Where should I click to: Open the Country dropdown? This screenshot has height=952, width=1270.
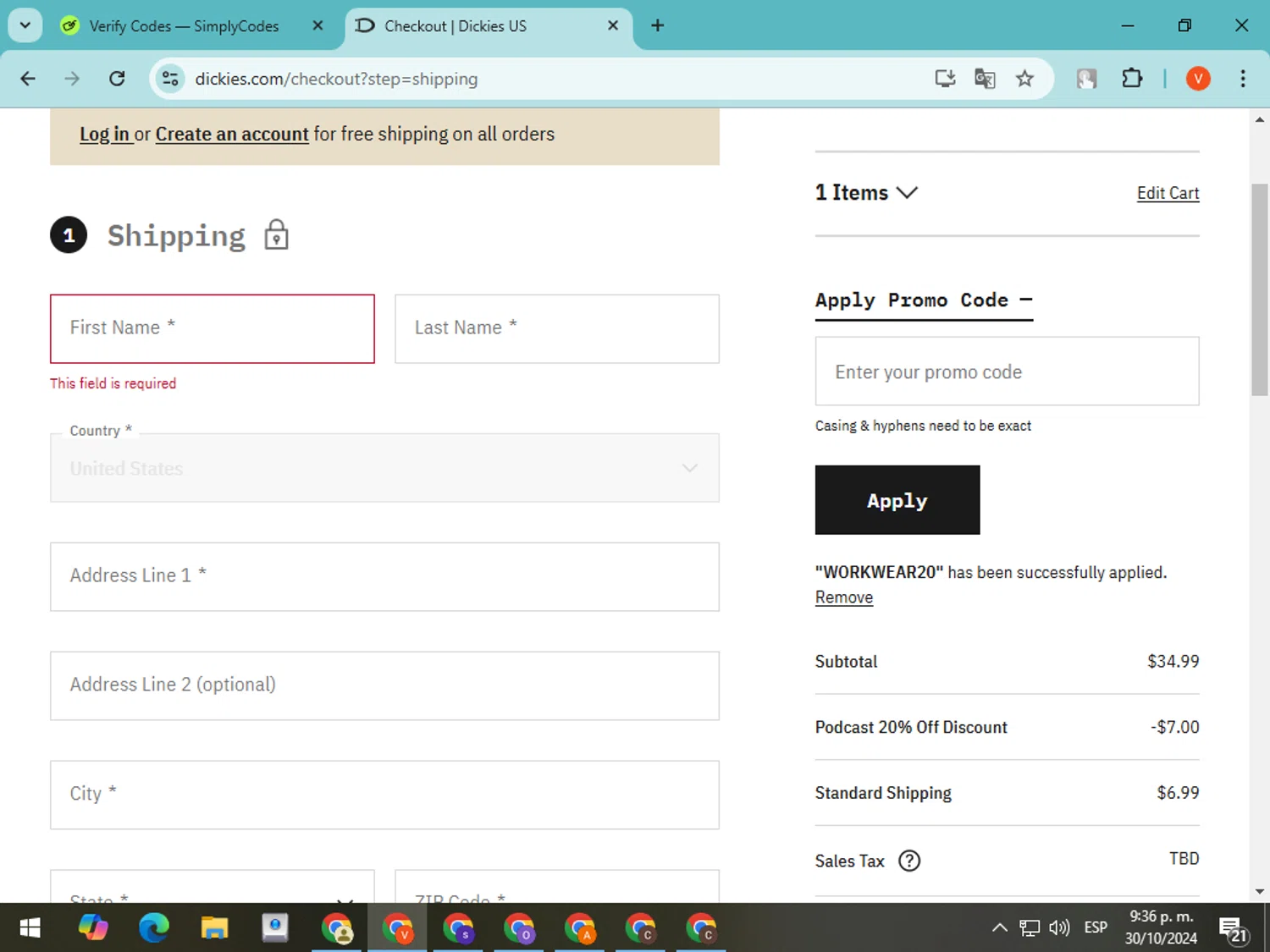click(x=384, y=468)
